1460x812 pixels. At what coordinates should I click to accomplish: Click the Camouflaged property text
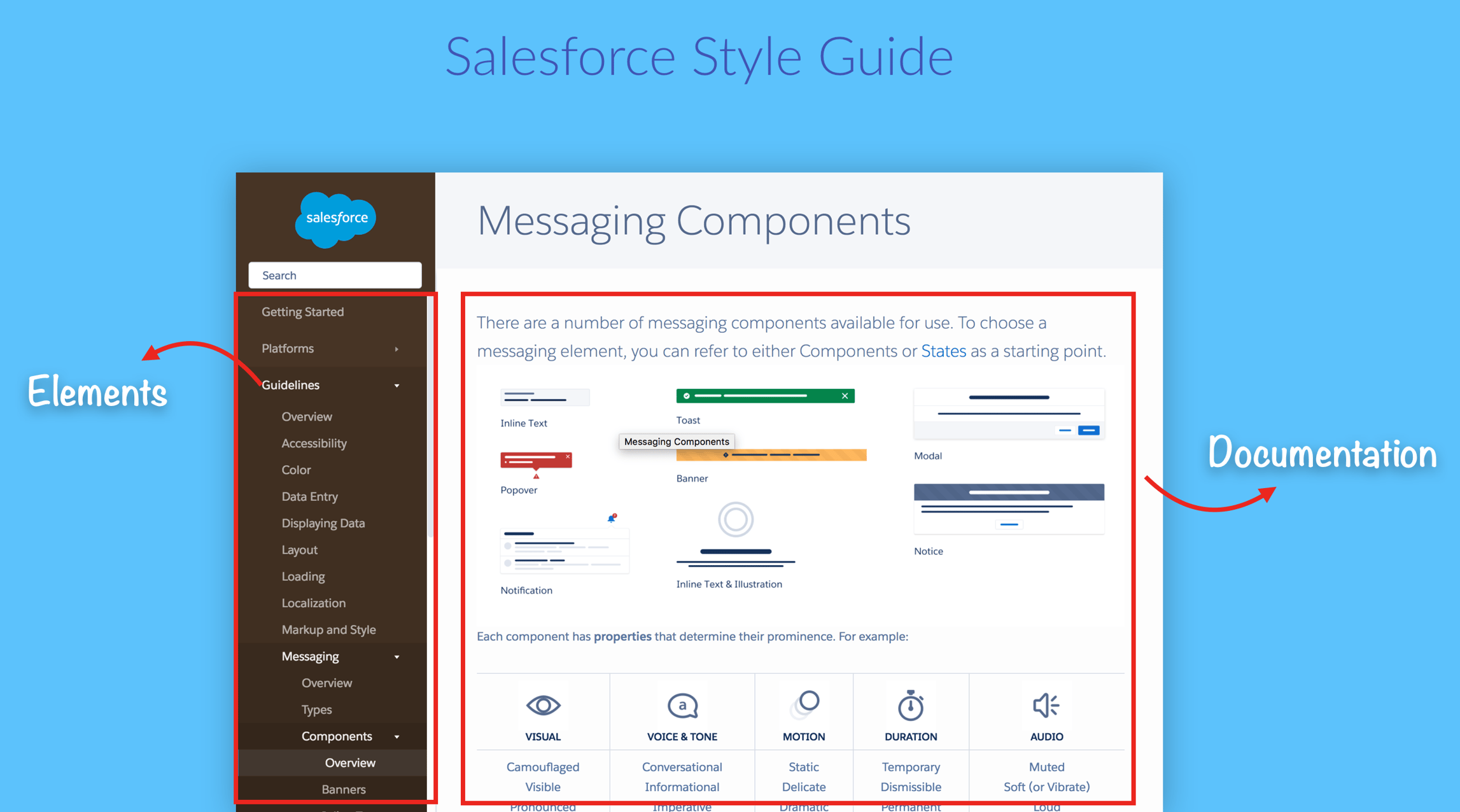click(543, 767)
